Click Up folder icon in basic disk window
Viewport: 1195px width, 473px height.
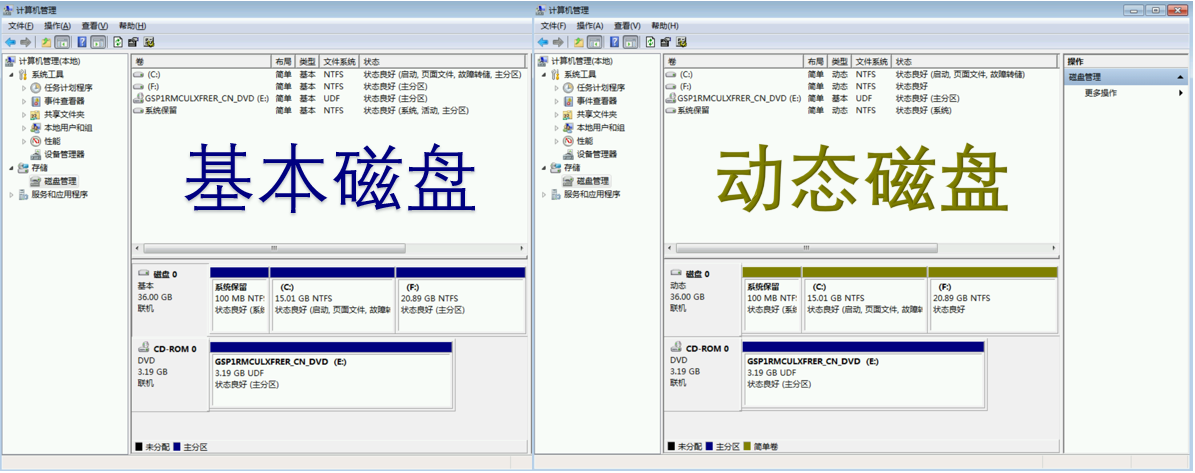coord(46,42)
